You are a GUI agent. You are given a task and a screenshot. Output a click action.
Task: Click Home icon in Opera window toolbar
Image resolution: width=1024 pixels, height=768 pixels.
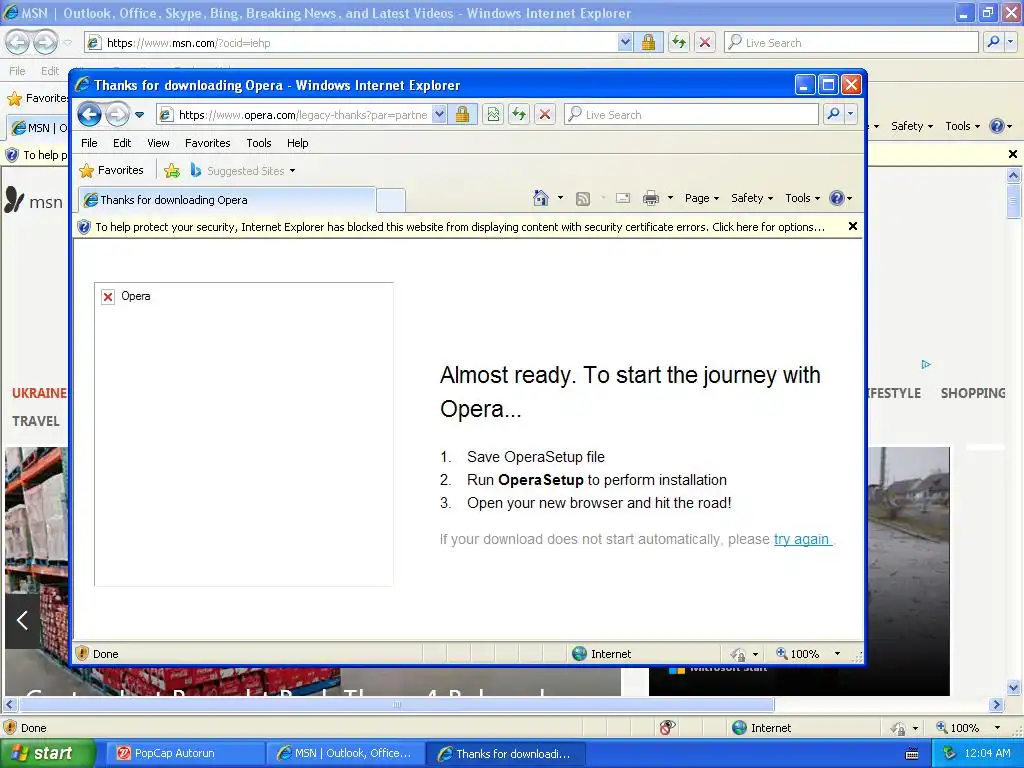(541, 198)
